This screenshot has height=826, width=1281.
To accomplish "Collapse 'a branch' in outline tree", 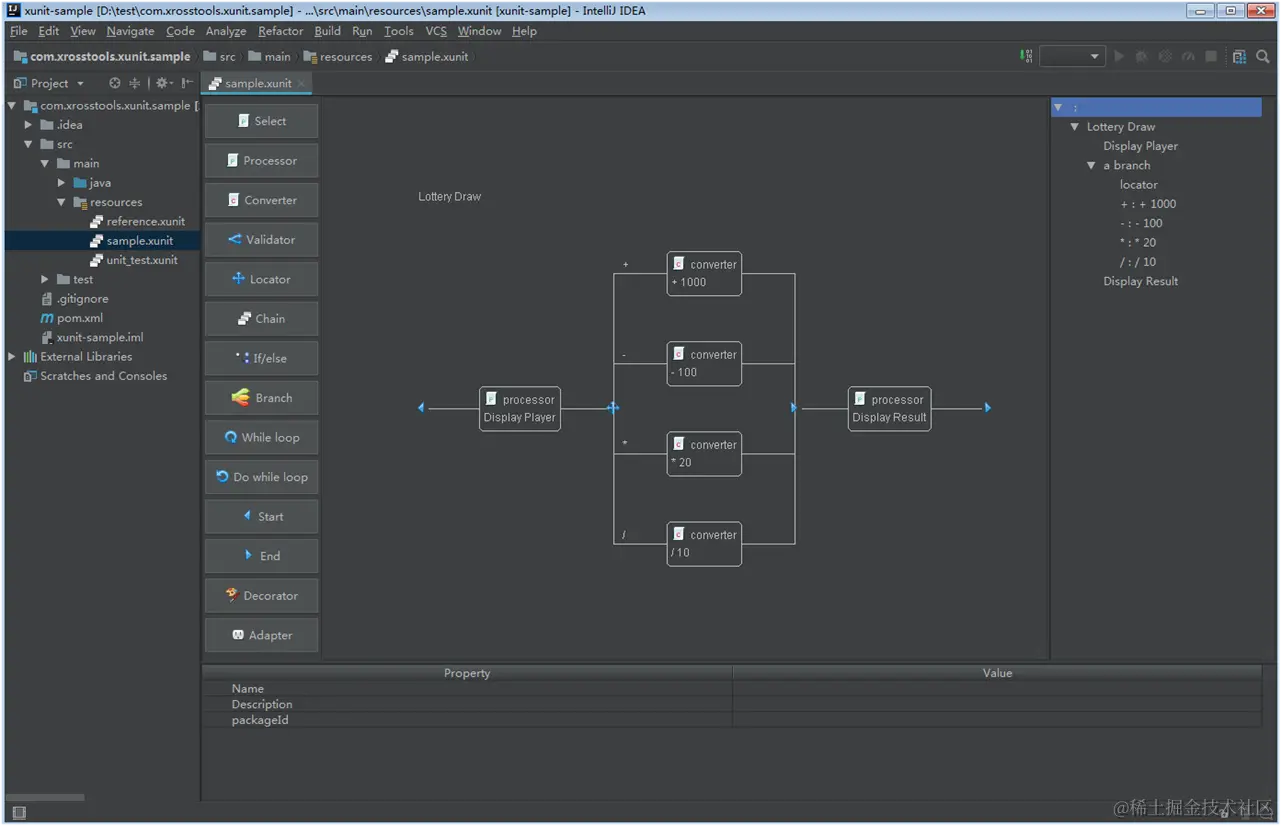I will pos(1092,166).
